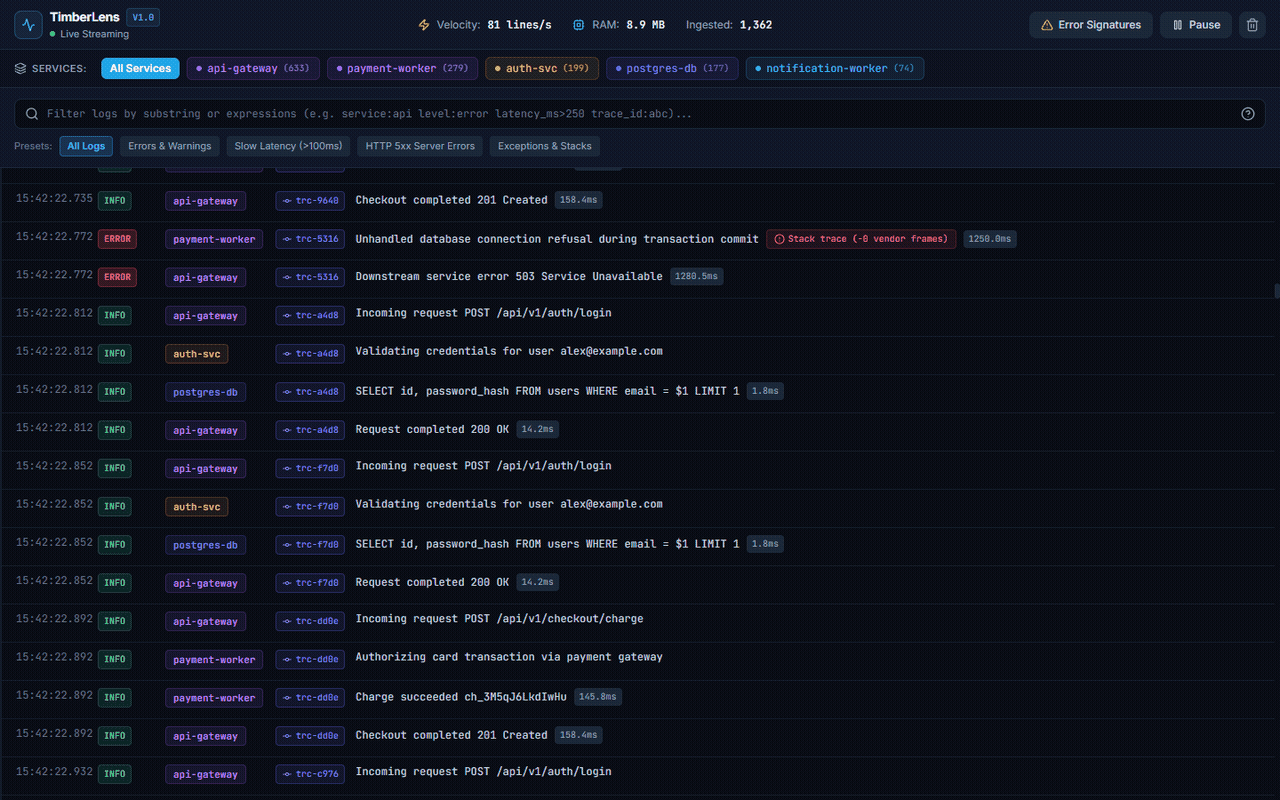Click trc-a4d8 chip on 15:42:22.812 auth-svc row
Image resolution: width=1280 pixels, height=800 pixels.
[x=309, y=353]
